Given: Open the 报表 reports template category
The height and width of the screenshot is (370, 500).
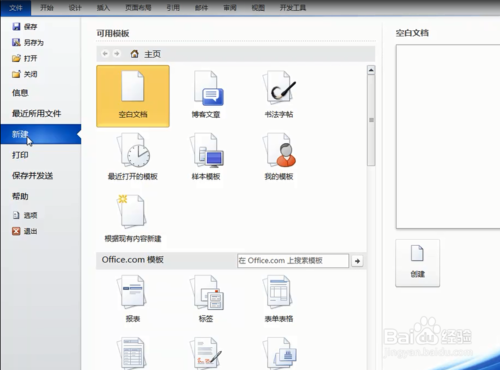Looking at the screenshot, I should pos(133,299).
